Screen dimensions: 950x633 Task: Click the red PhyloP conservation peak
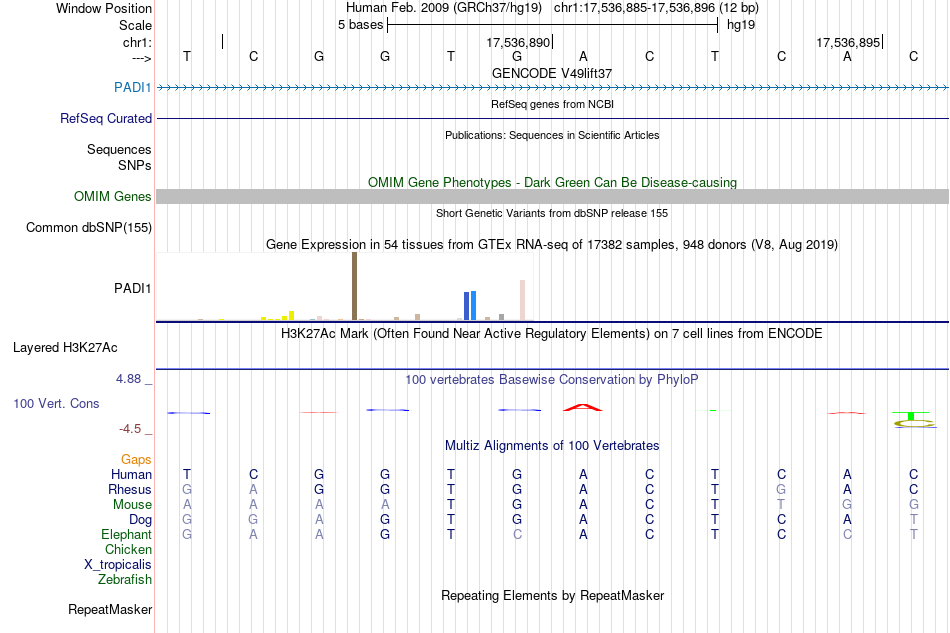tap(583, 408)
